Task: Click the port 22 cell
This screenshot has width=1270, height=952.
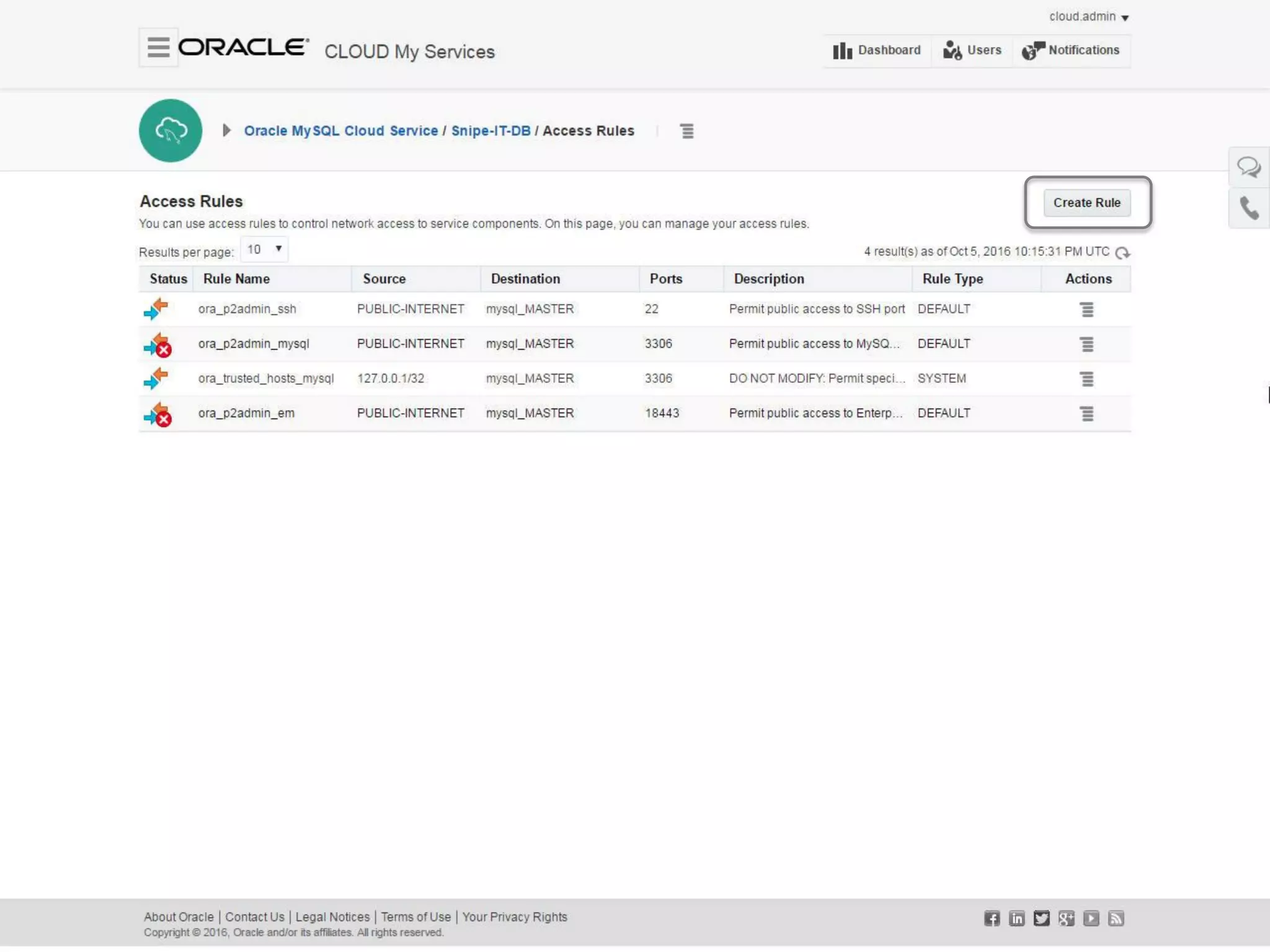Action: coord(651,309)
